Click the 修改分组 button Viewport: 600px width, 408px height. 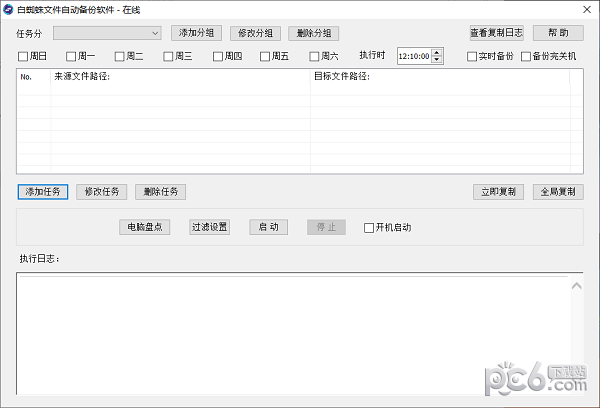click(x=256, y=33)
